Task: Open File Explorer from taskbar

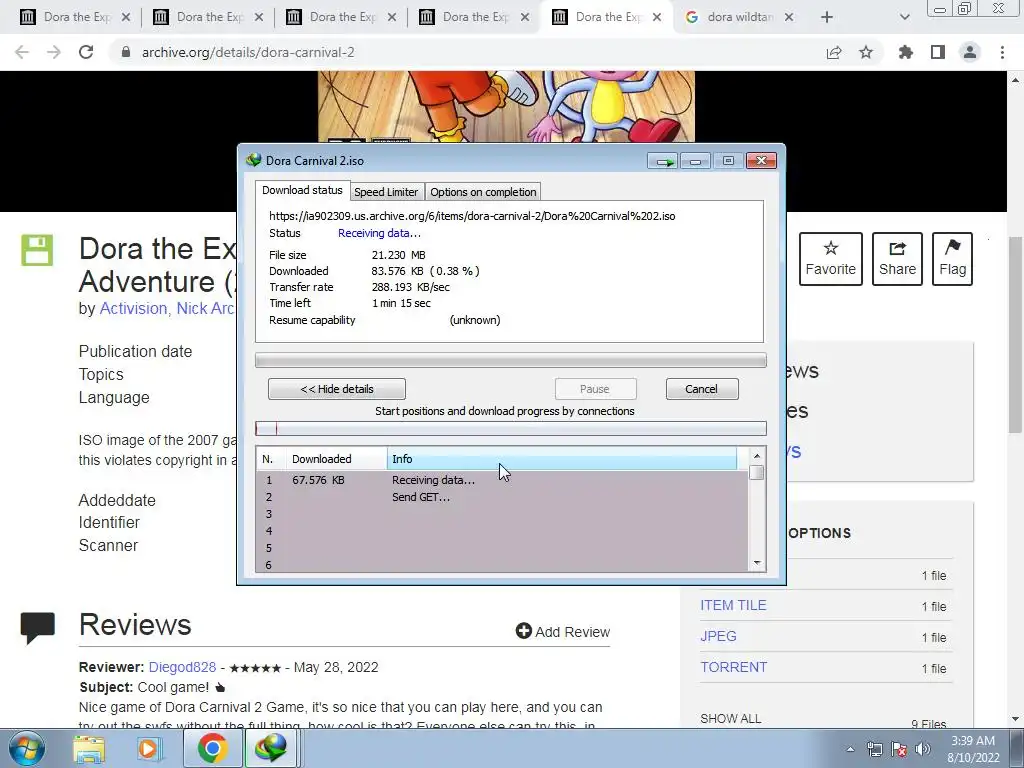Action: click(89, 749)
